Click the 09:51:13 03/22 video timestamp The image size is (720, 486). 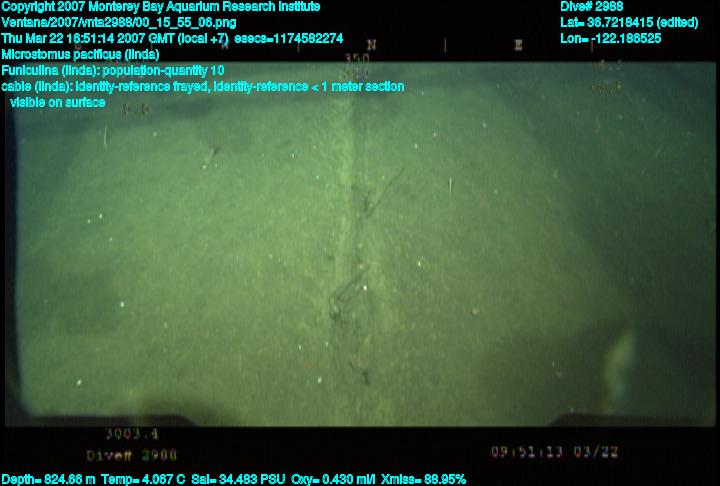pyautogui.click(x=558, y=451)
